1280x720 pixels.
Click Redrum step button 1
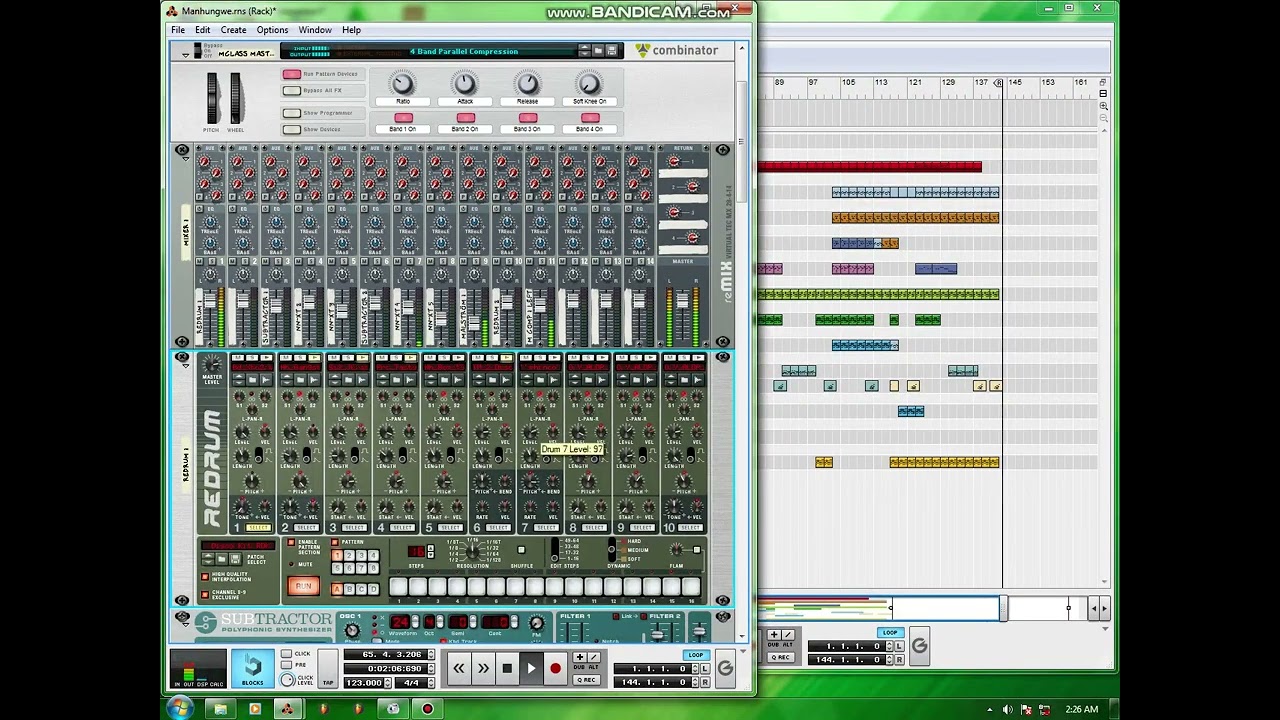point(398,586)
